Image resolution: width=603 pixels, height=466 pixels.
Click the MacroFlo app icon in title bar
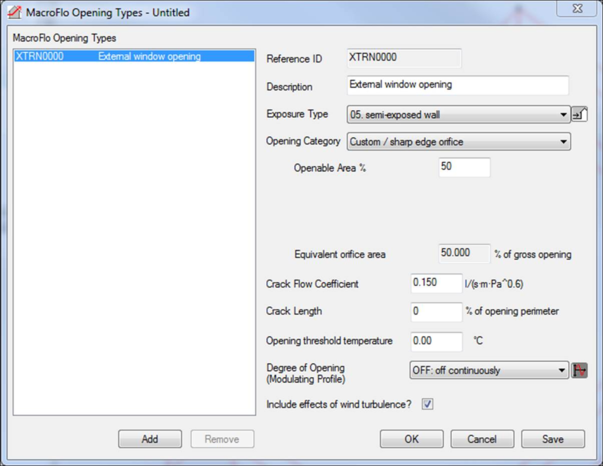pos(15,13)
